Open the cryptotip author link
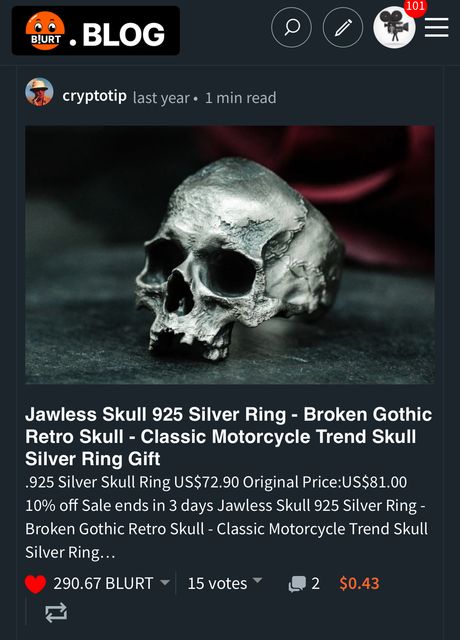460x640 pixels. [94, 96]
